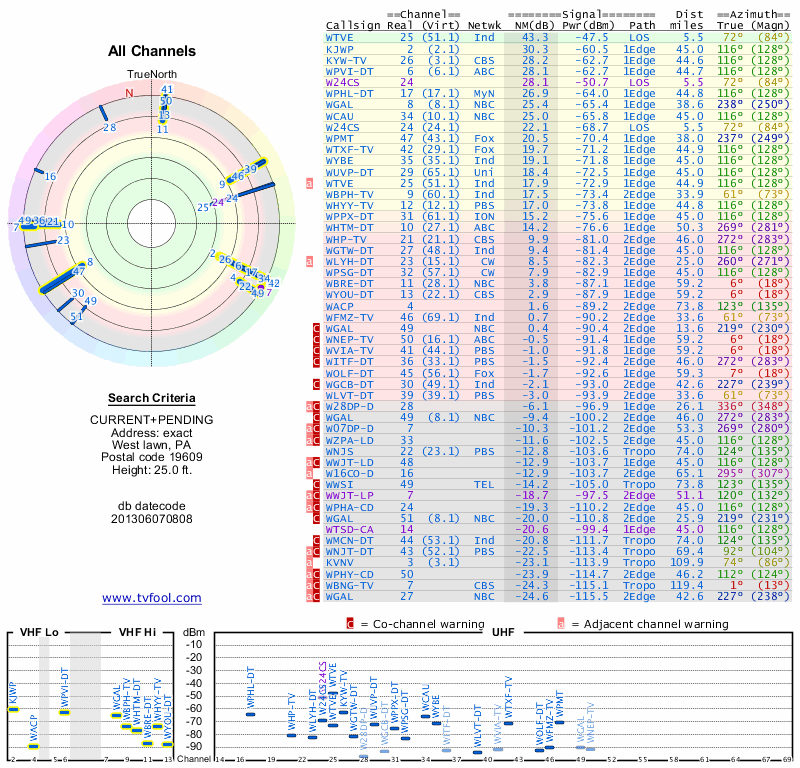Click co-channel warning icon beside WNEP-TV

pos(316,339)
